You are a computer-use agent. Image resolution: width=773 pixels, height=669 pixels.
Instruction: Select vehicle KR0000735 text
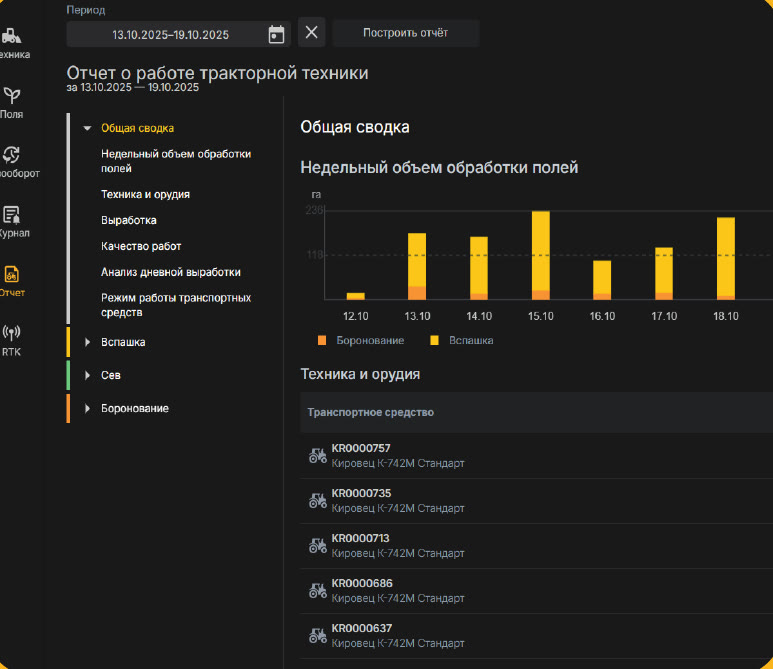(x=361, y=493)
